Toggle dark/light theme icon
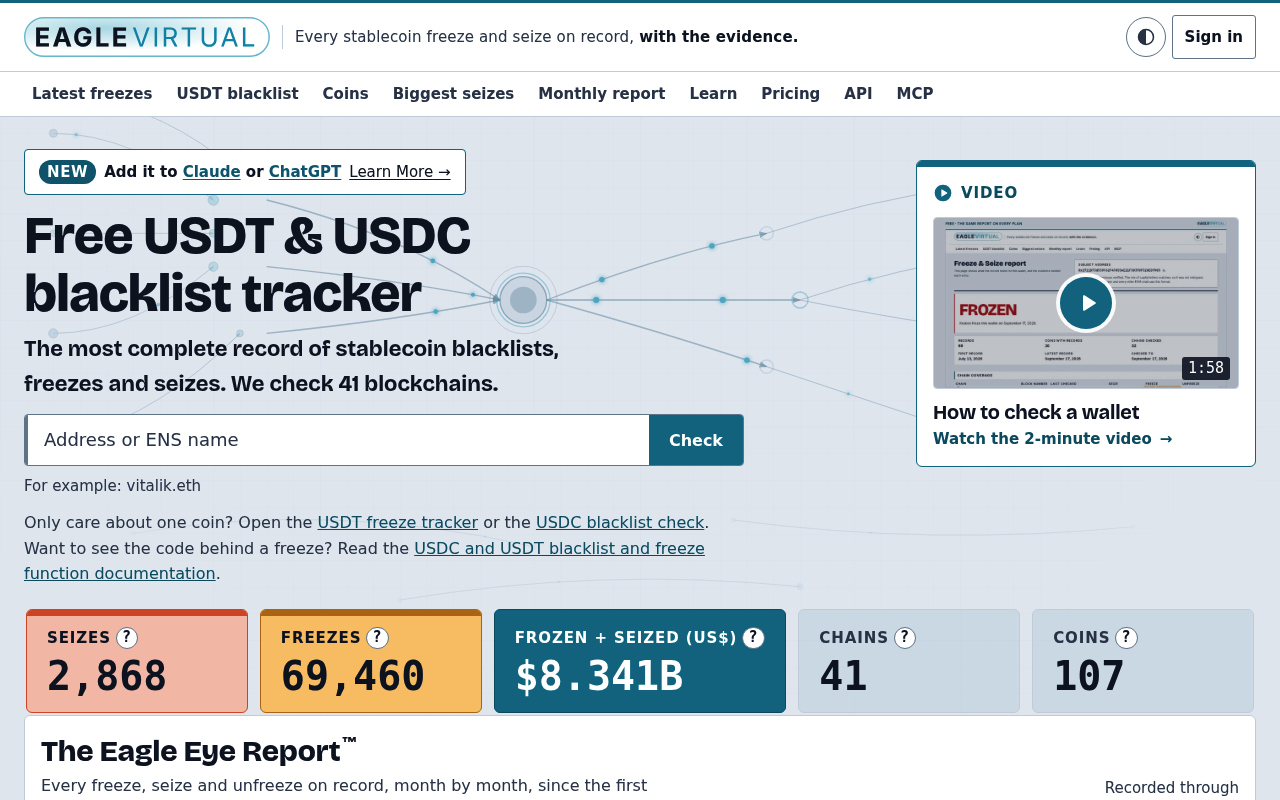 (1146, 37)
